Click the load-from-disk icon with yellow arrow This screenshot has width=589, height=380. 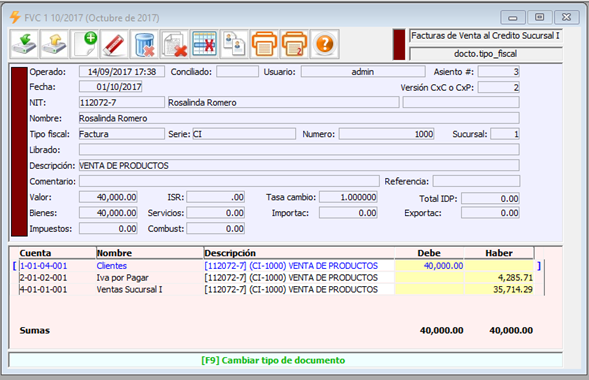pyautogui.click(x=54, y=44)
